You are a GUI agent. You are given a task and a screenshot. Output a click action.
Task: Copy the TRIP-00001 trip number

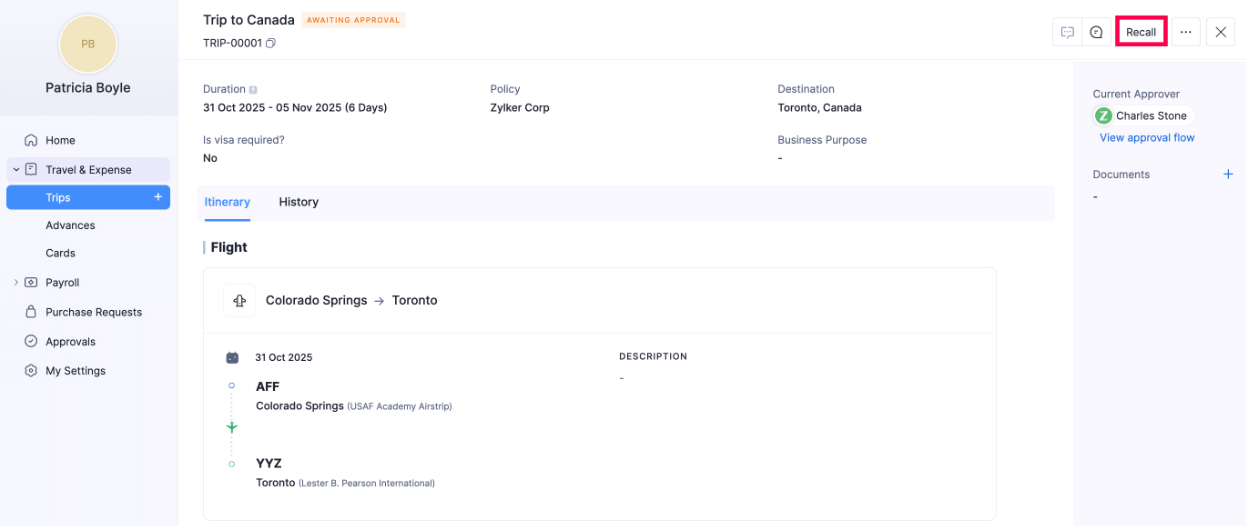pos(271,43)
